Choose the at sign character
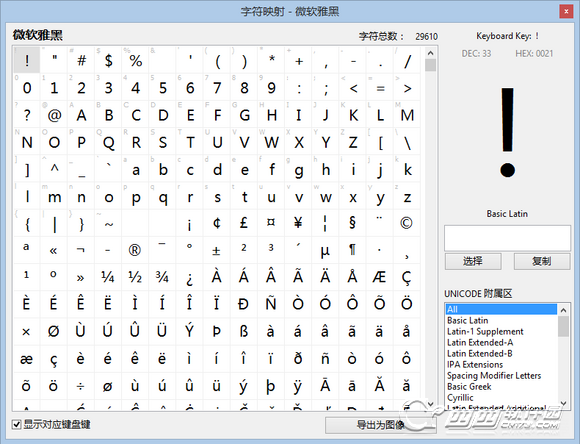 pos(54,115)
